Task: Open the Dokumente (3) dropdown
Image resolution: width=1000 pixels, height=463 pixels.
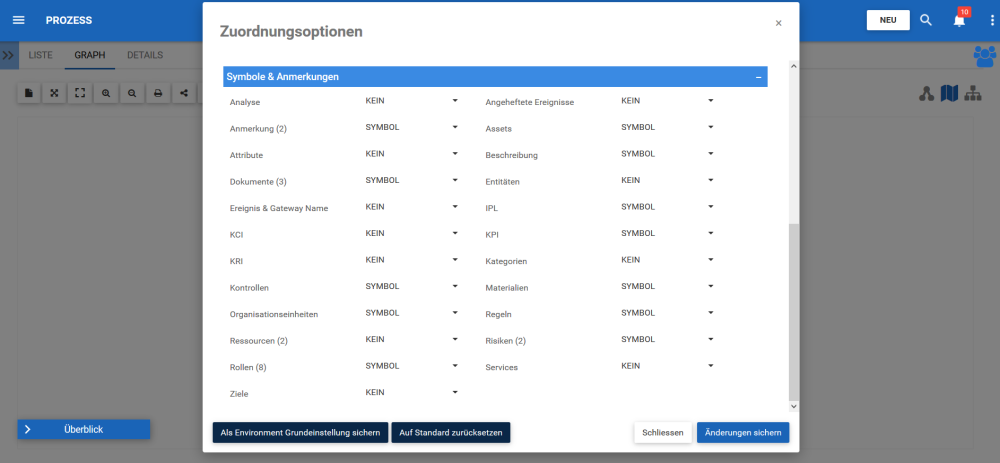Action: pyautogui.click(x=411, y=180)
